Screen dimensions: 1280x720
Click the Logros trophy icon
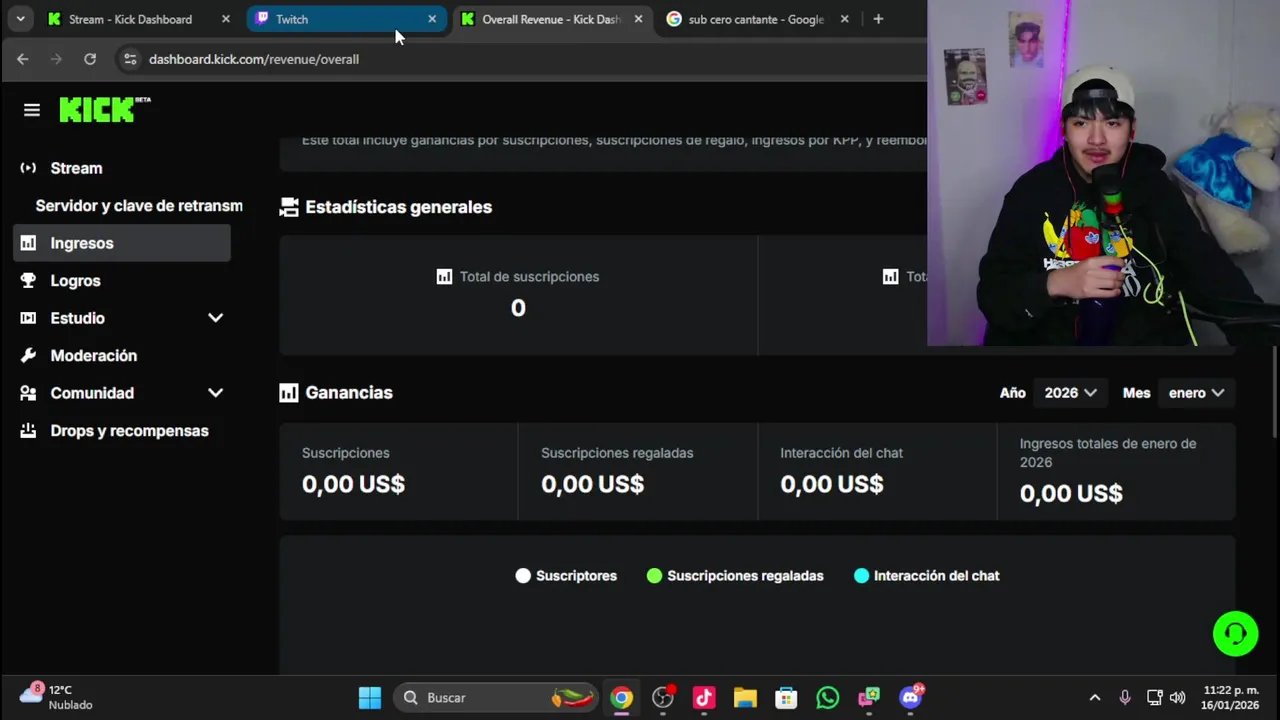(28, 281)
